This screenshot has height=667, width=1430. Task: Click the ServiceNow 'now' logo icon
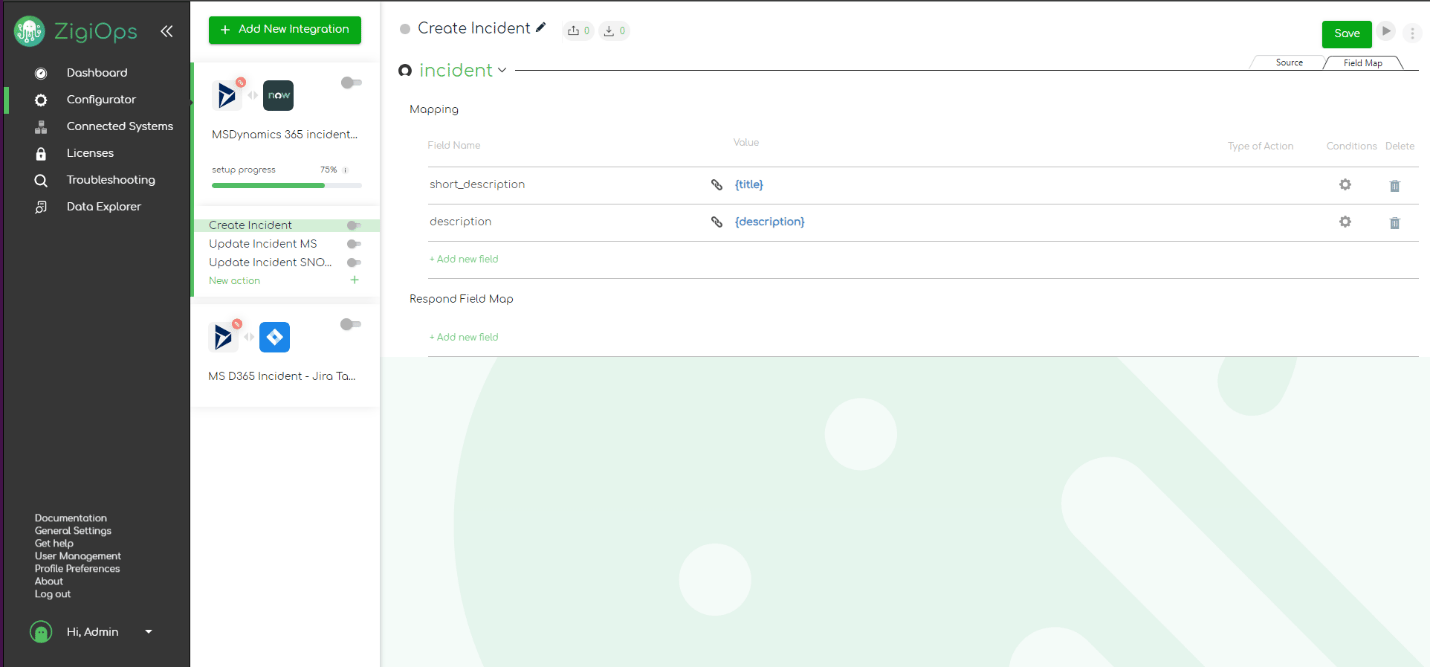point(278,95)
